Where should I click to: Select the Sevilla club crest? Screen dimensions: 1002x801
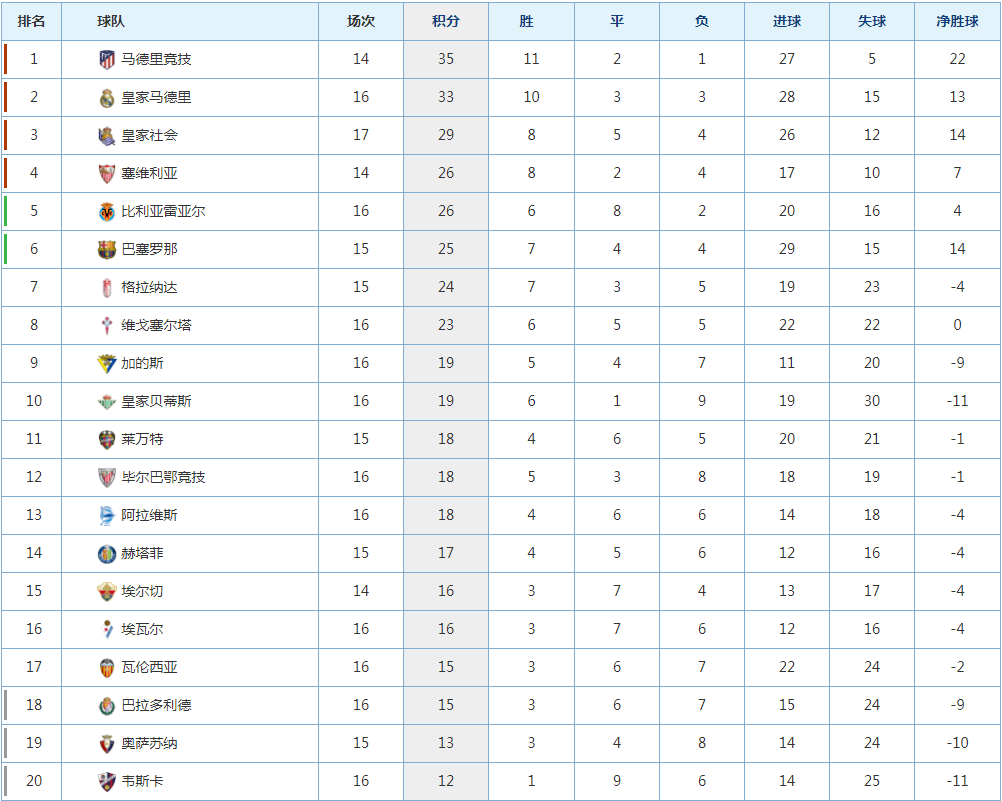coord(107,173)
